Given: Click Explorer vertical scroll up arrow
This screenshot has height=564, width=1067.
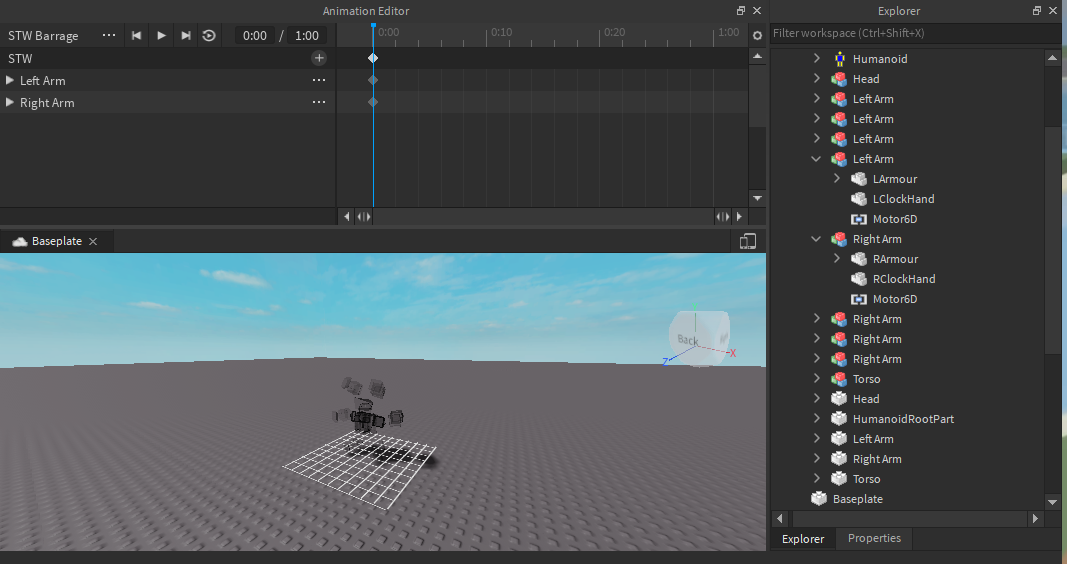Looking at the screenshot, I should (1053, 58).
